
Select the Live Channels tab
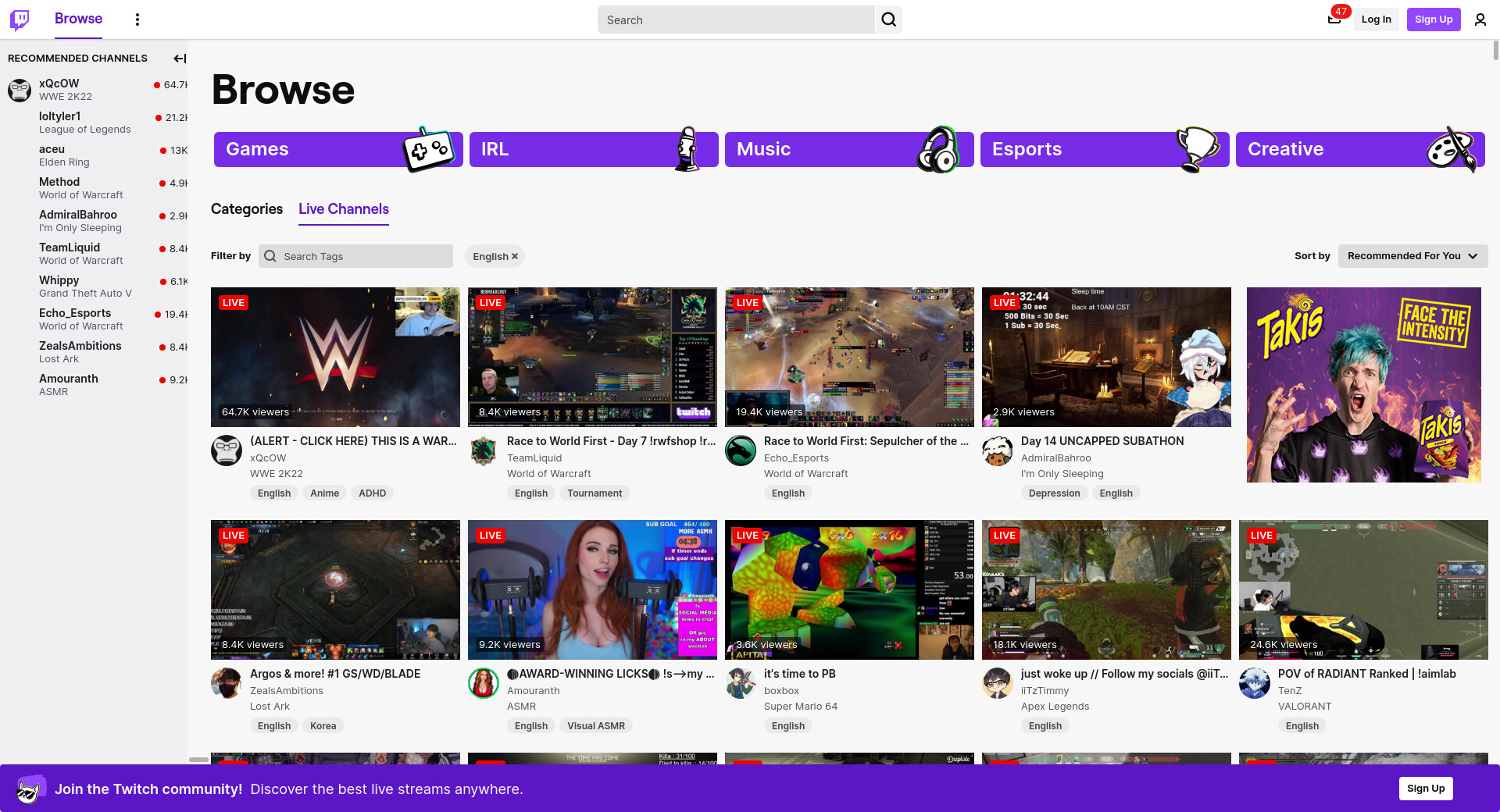tap(344, 209)
